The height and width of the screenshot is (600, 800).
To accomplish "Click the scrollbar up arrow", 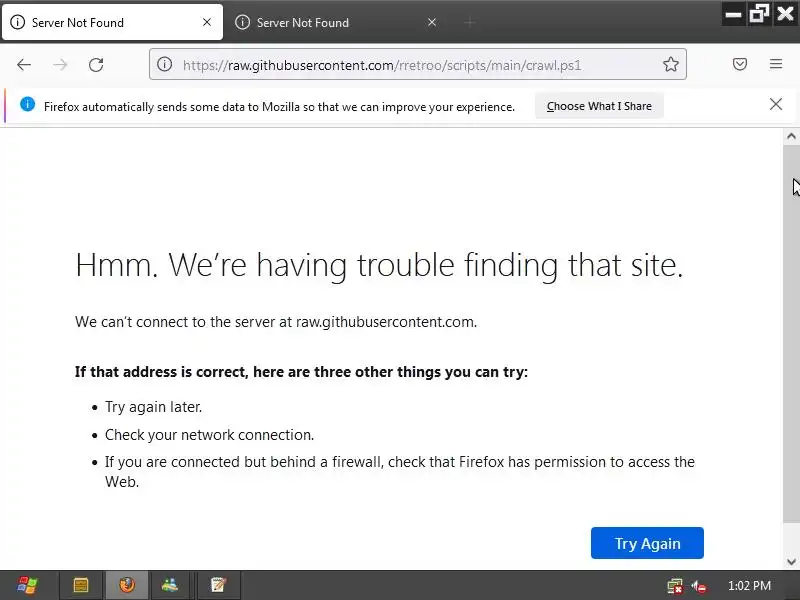I will [791, 136].
